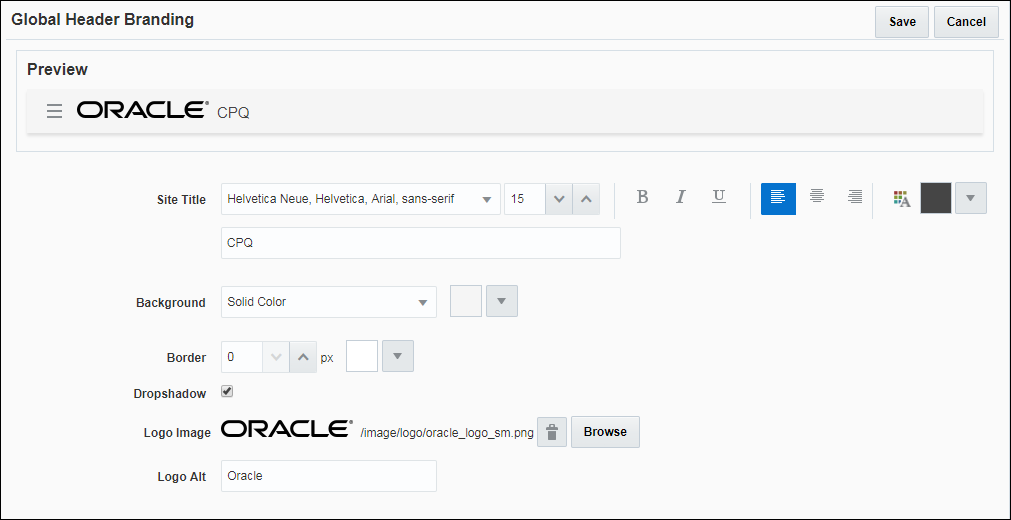Open the Site Title text color dropdown arrow
Screen dimensions: 1011x520
pyautogui.click(x=970, y=198)
